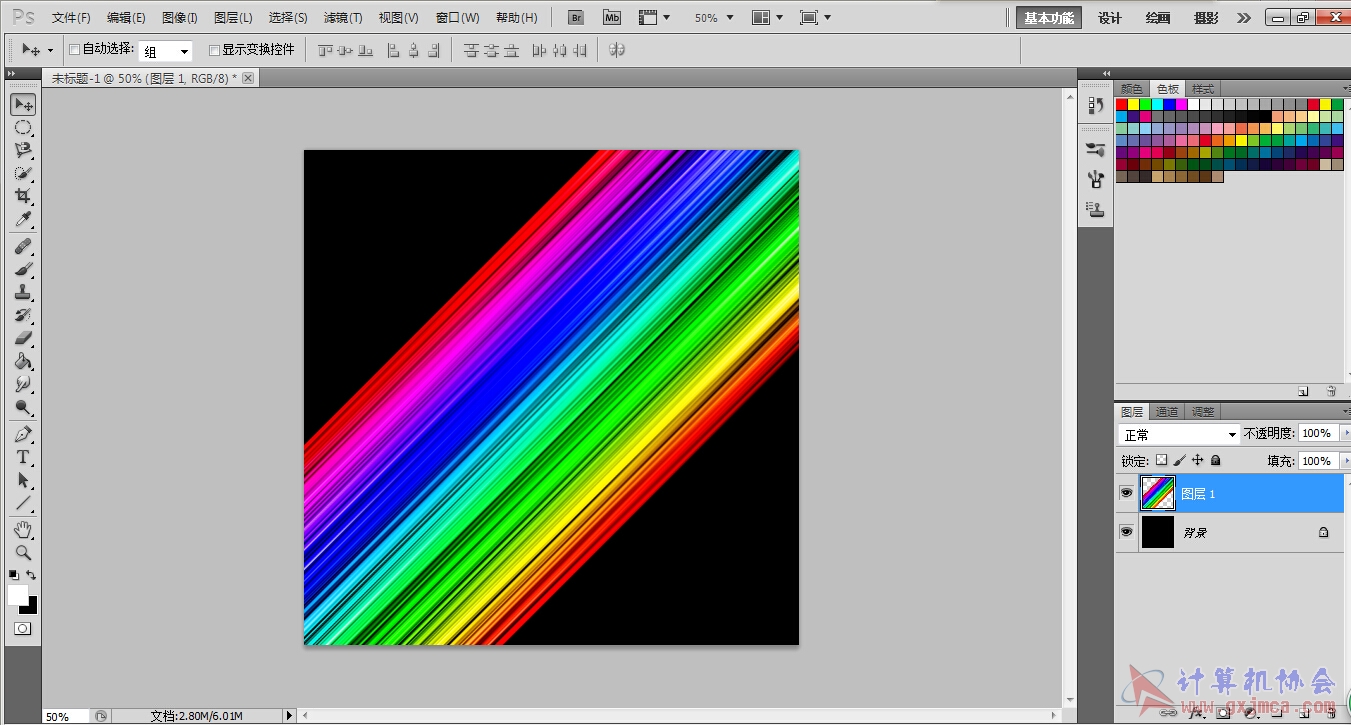The height and width of the screenshot is (725, 1351).
Task: Hide the 背景 layer via eye icon
Action: pyautogui.click(x=1126, y=532)
